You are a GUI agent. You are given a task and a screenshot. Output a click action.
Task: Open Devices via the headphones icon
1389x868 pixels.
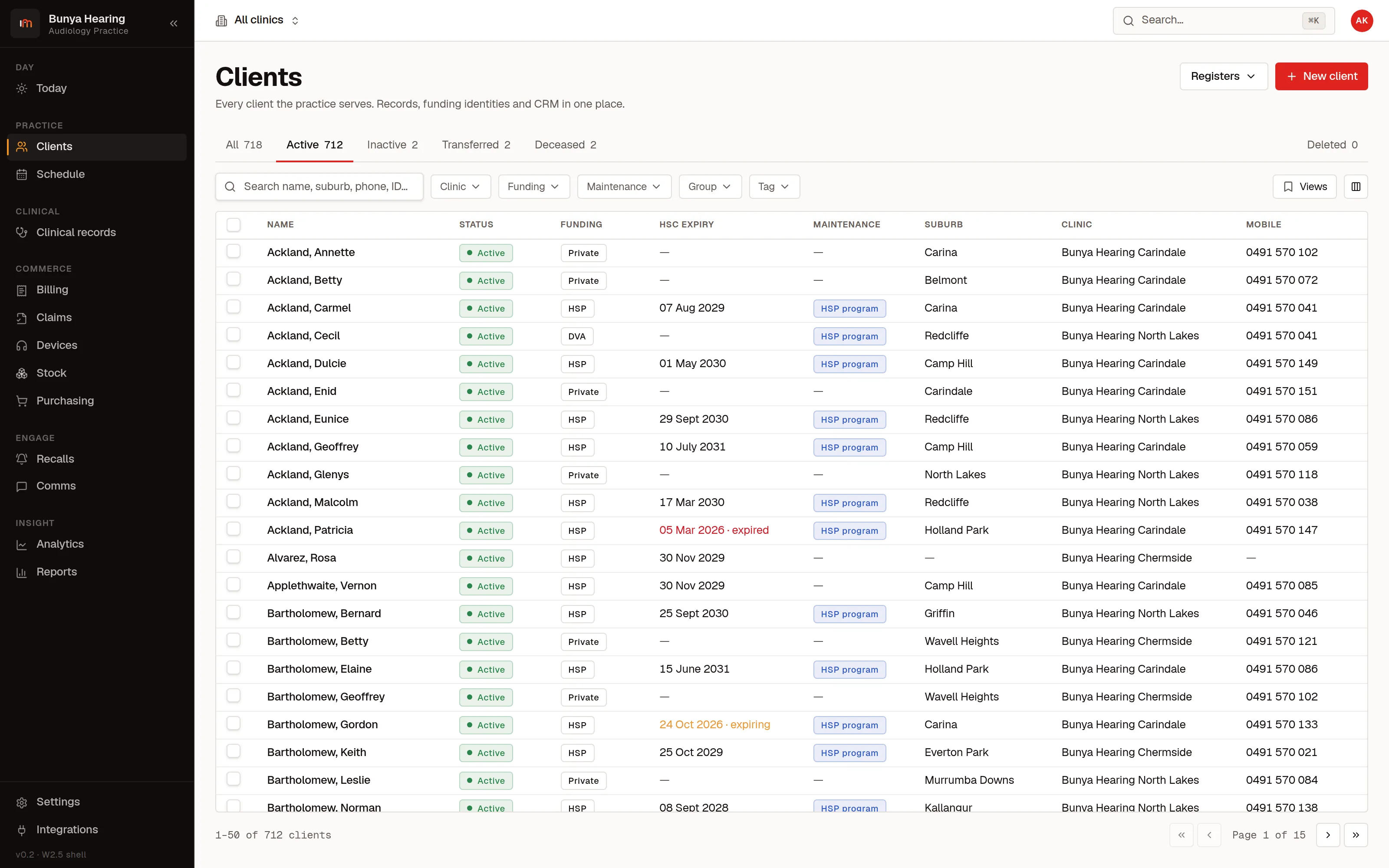[22, 345]
